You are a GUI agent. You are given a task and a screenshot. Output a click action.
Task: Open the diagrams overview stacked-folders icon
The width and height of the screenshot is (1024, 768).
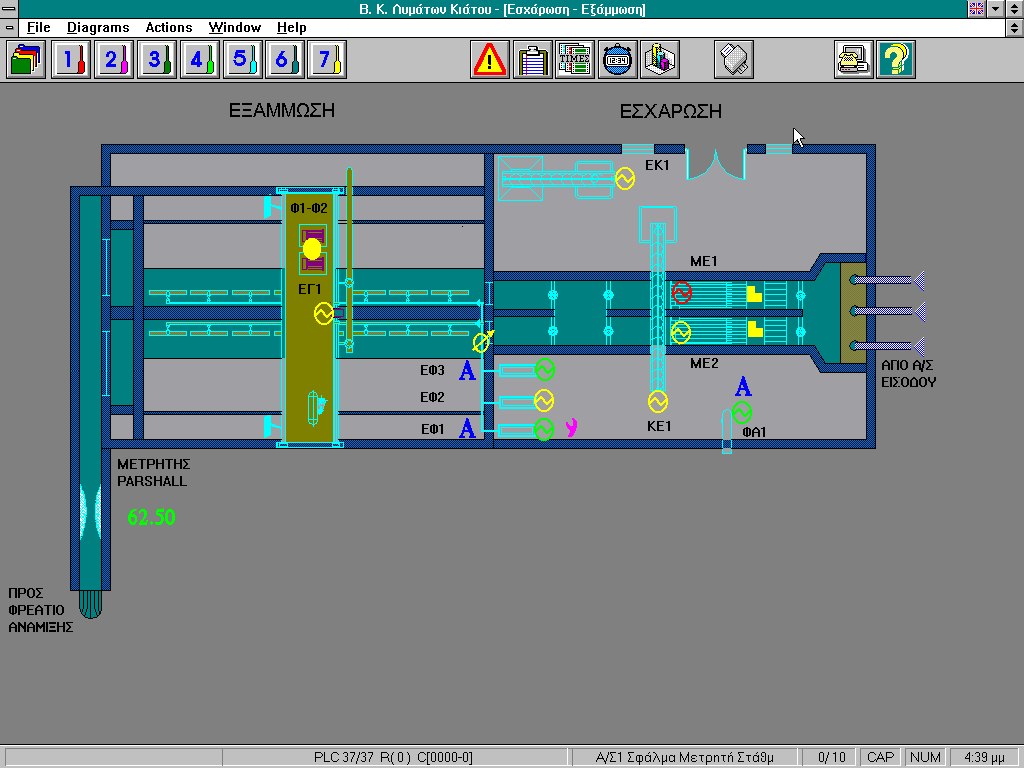point(26,60)
